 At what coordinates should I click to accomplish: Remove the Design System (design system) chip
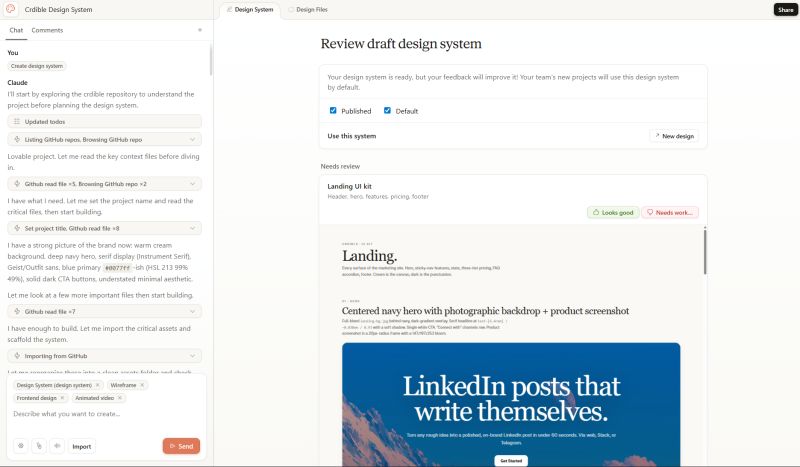click(x=97, y=385)
